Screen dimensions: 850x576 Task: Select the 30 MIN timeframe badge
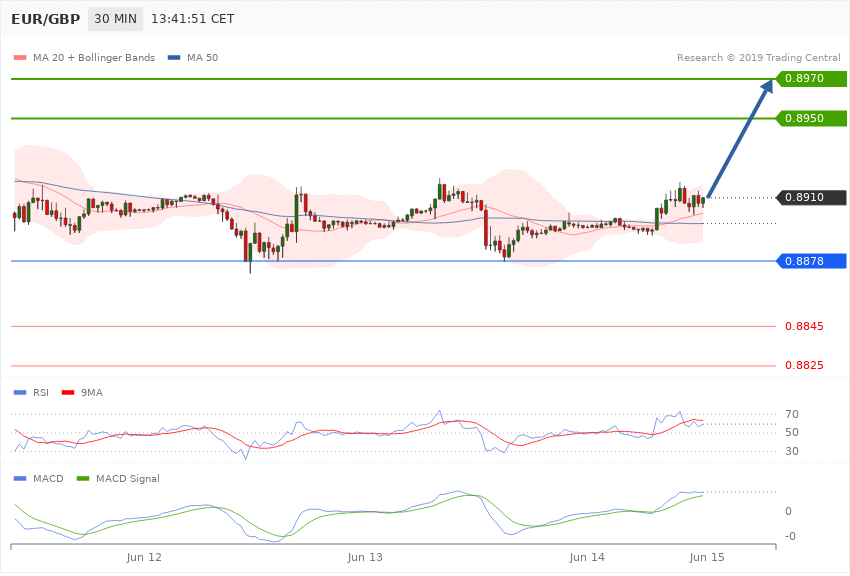(x=115, y=19)
